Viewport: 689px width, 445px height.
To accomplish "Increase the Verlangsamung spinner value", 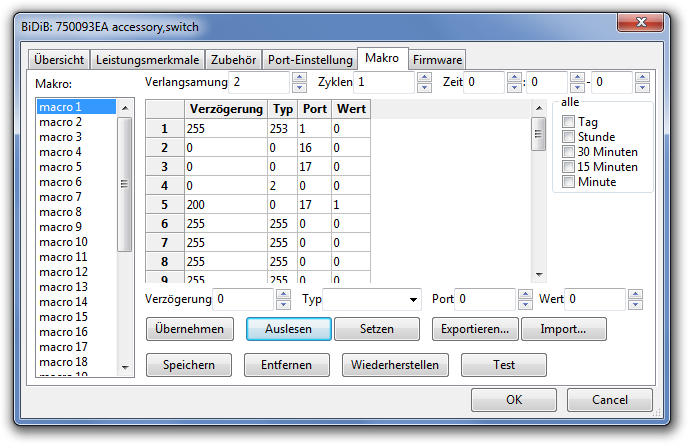I will 299,77.
